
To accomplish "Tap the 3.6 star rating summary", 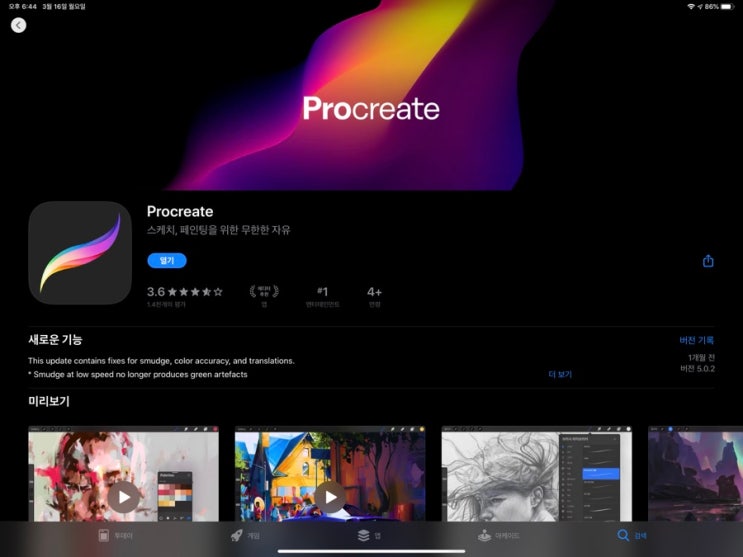I will [185, 296].
